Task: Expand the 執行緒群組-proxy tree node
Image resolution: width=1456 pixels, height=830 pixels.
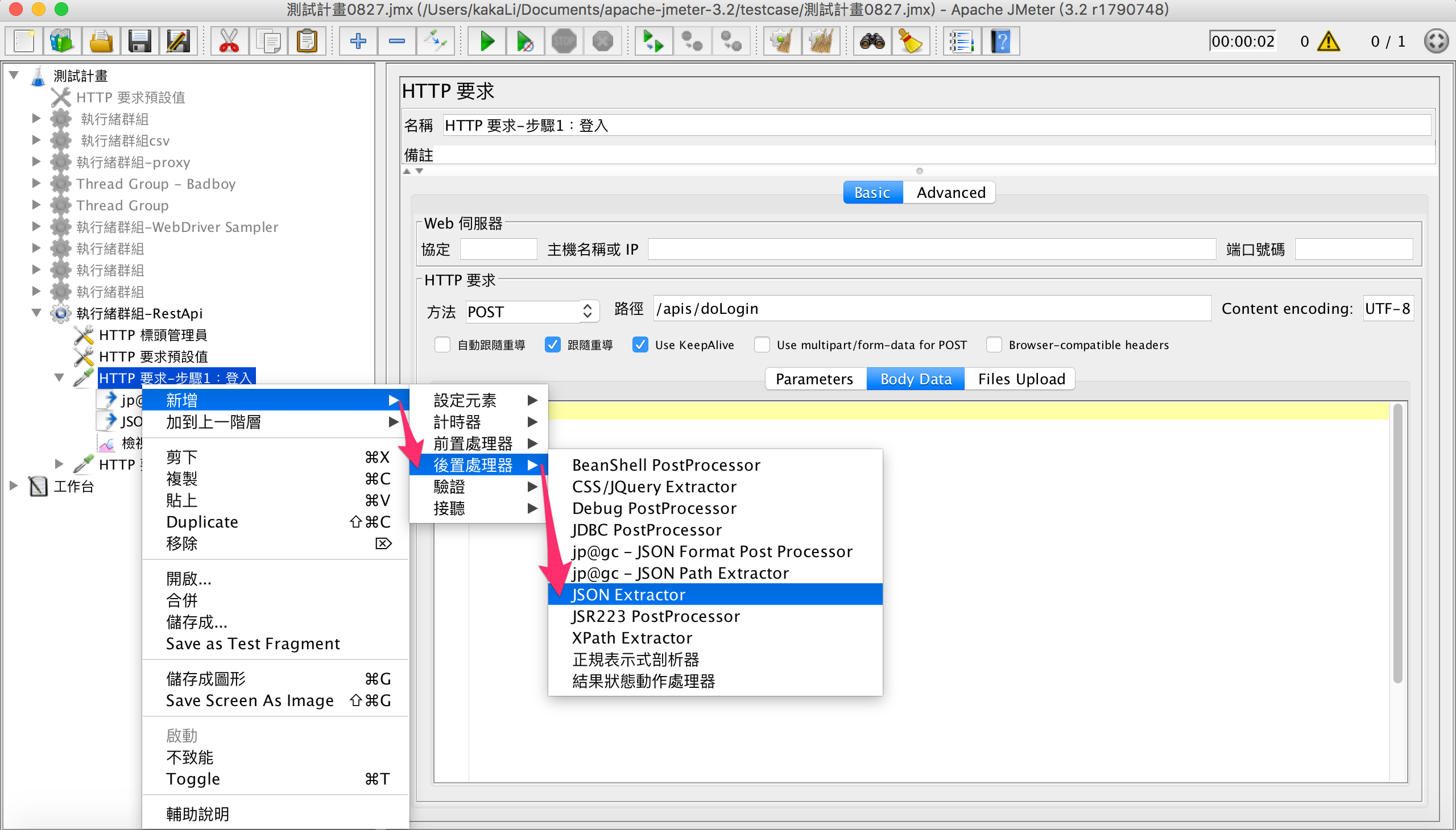Action: coord(36,161)
